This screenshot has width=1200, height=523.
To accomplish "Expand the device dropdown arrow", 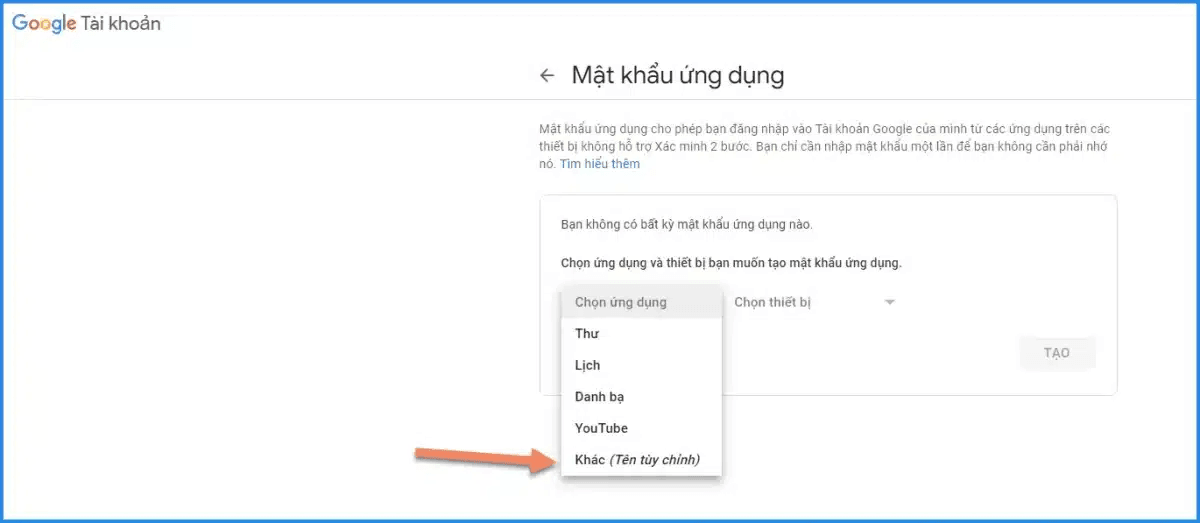I will [x=889, y=302].
